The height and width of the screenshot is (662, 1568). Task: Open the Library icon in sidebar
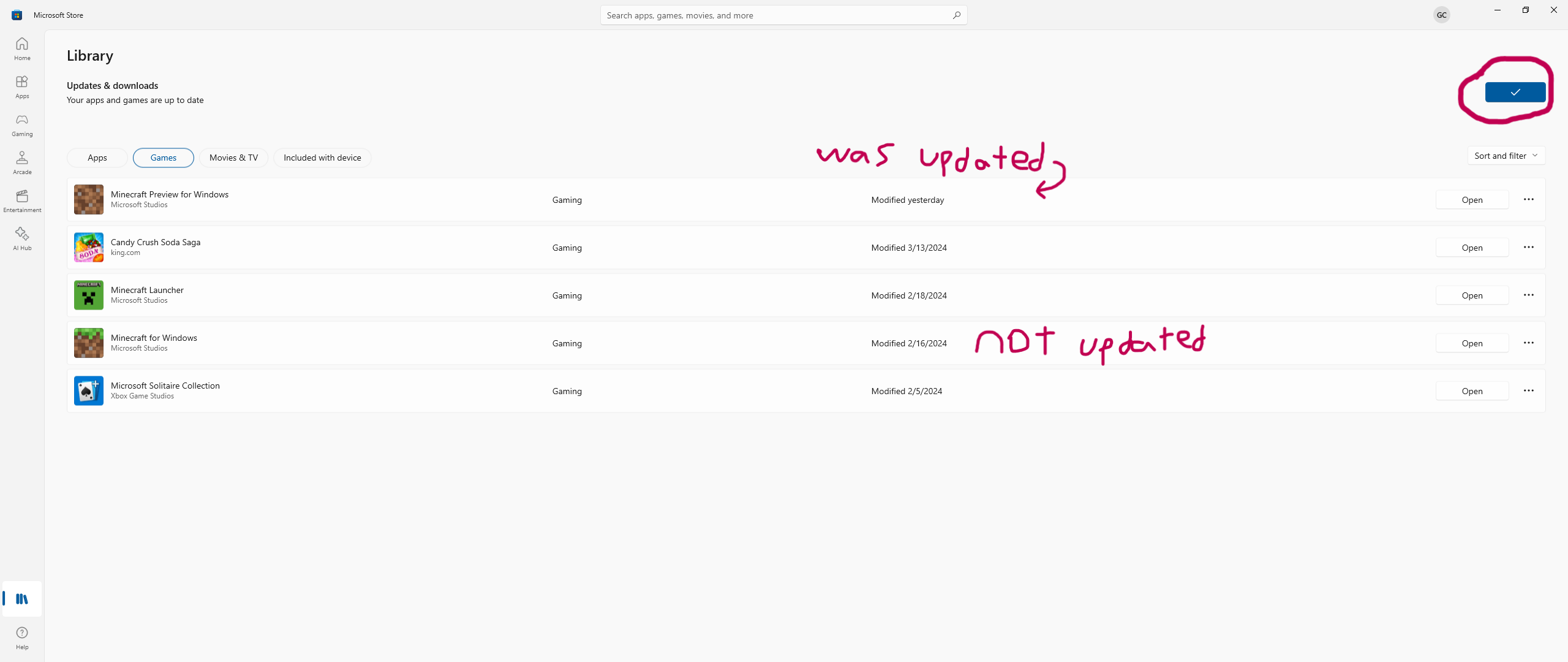[22, 599]
